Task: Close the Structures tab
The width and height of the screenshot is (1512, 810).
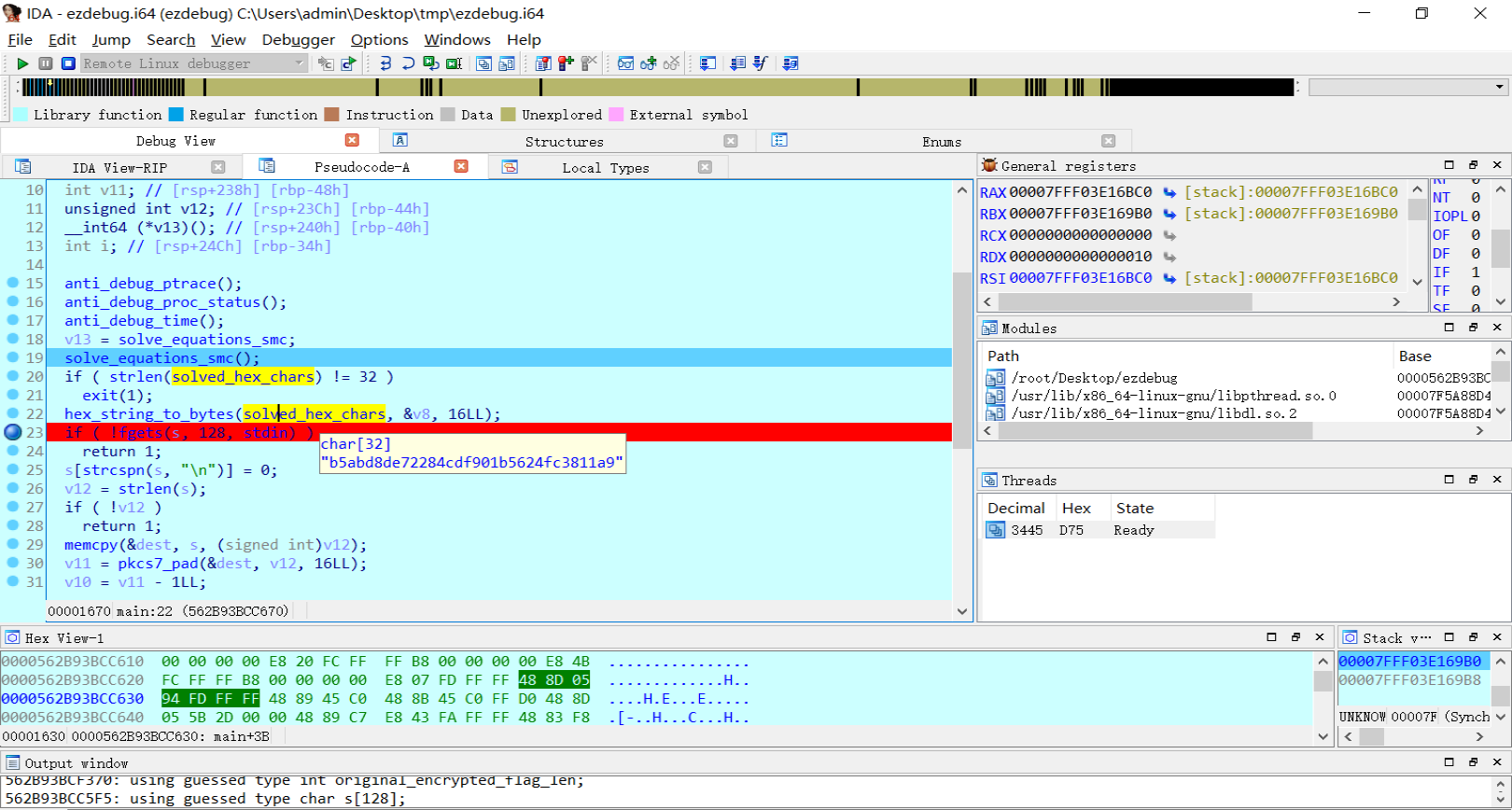Action: [x=731, y=141]
